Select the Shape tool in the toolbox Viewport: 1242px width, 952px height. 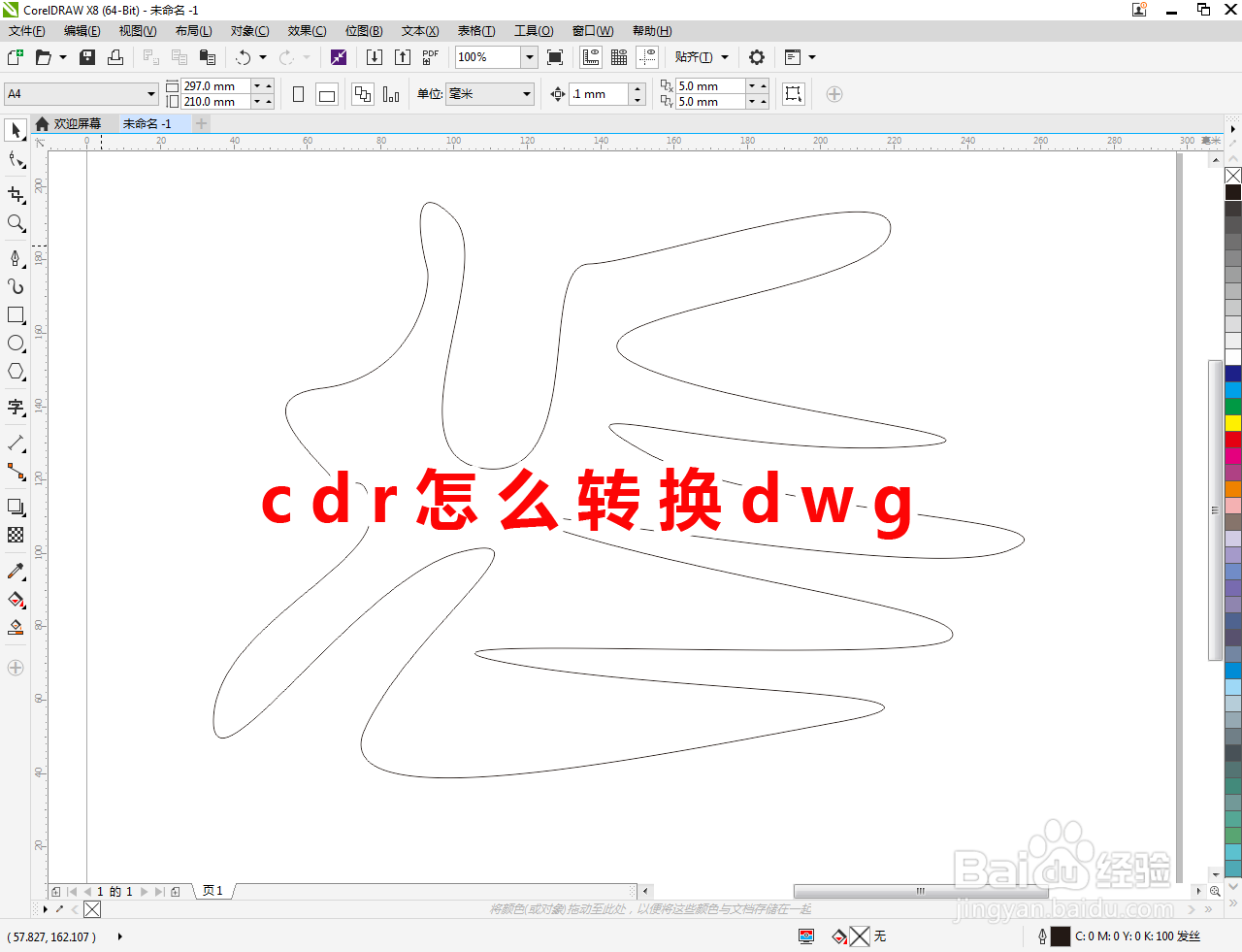pyautogui.click(x=16, y=160)
